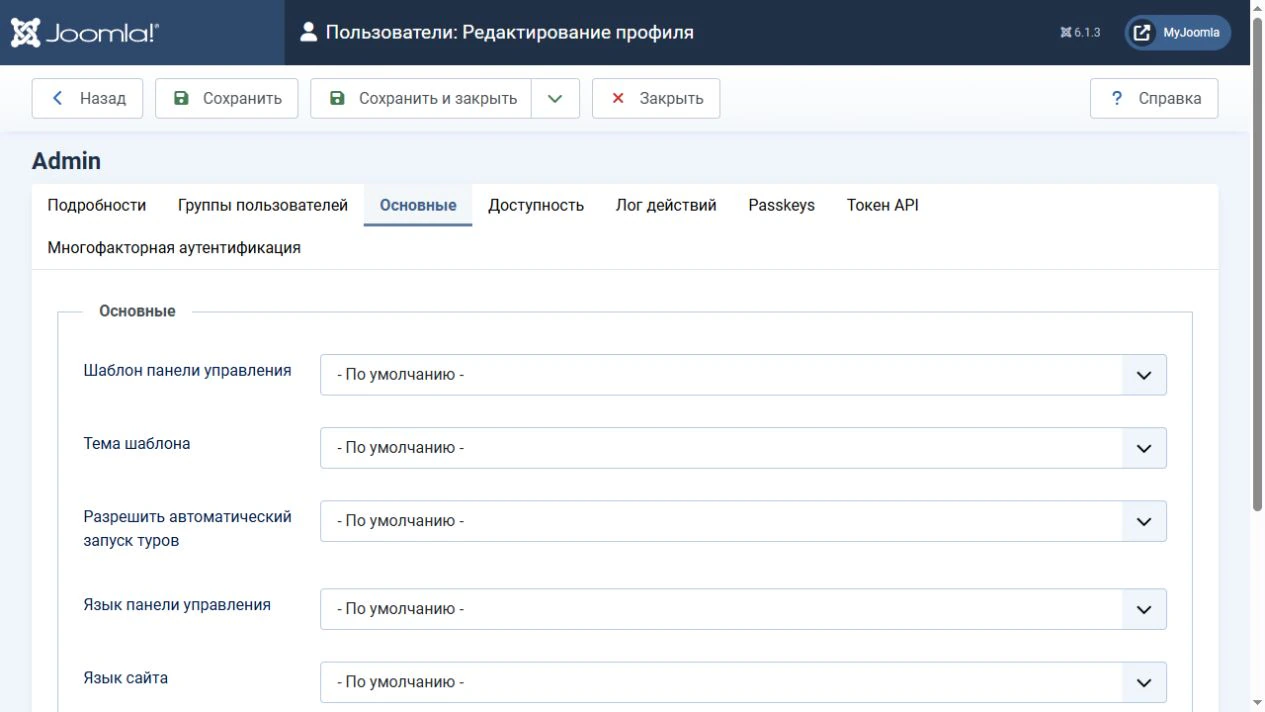Image resolution: width=1265 pixels, height=712 pixels.
Task: Click the Admin heading
Action: (x=66, y=161)
